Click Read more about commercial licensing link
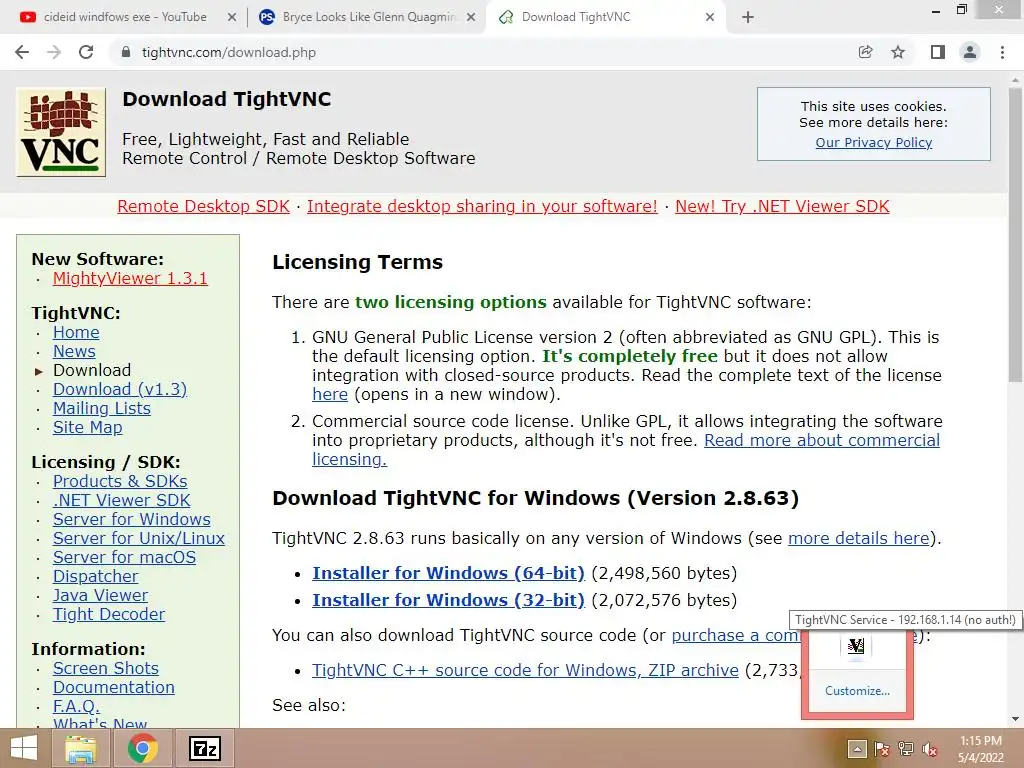 (x=822, y=440)
